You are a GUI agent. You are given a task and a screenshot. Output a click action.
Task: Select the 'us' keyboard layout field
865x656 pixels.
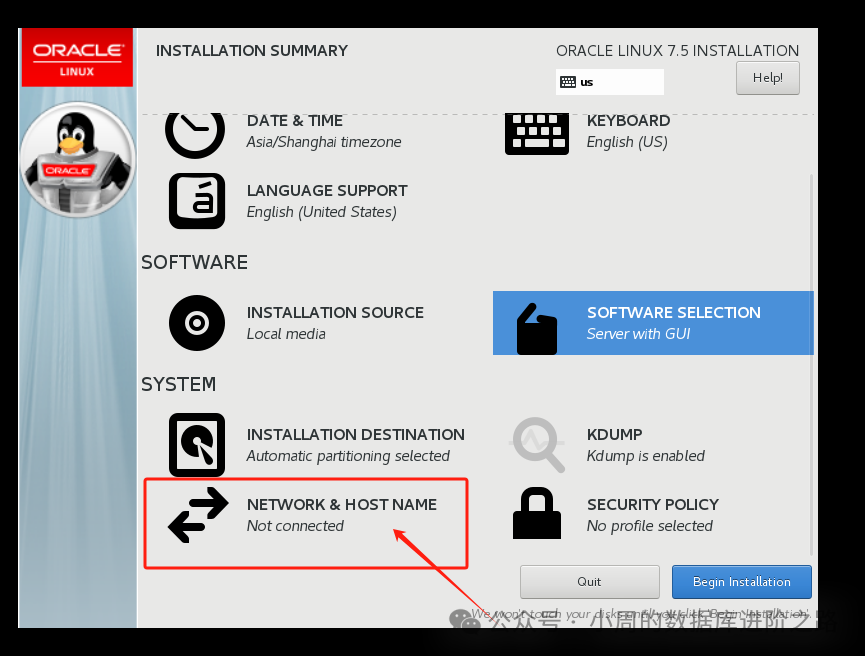610,82
